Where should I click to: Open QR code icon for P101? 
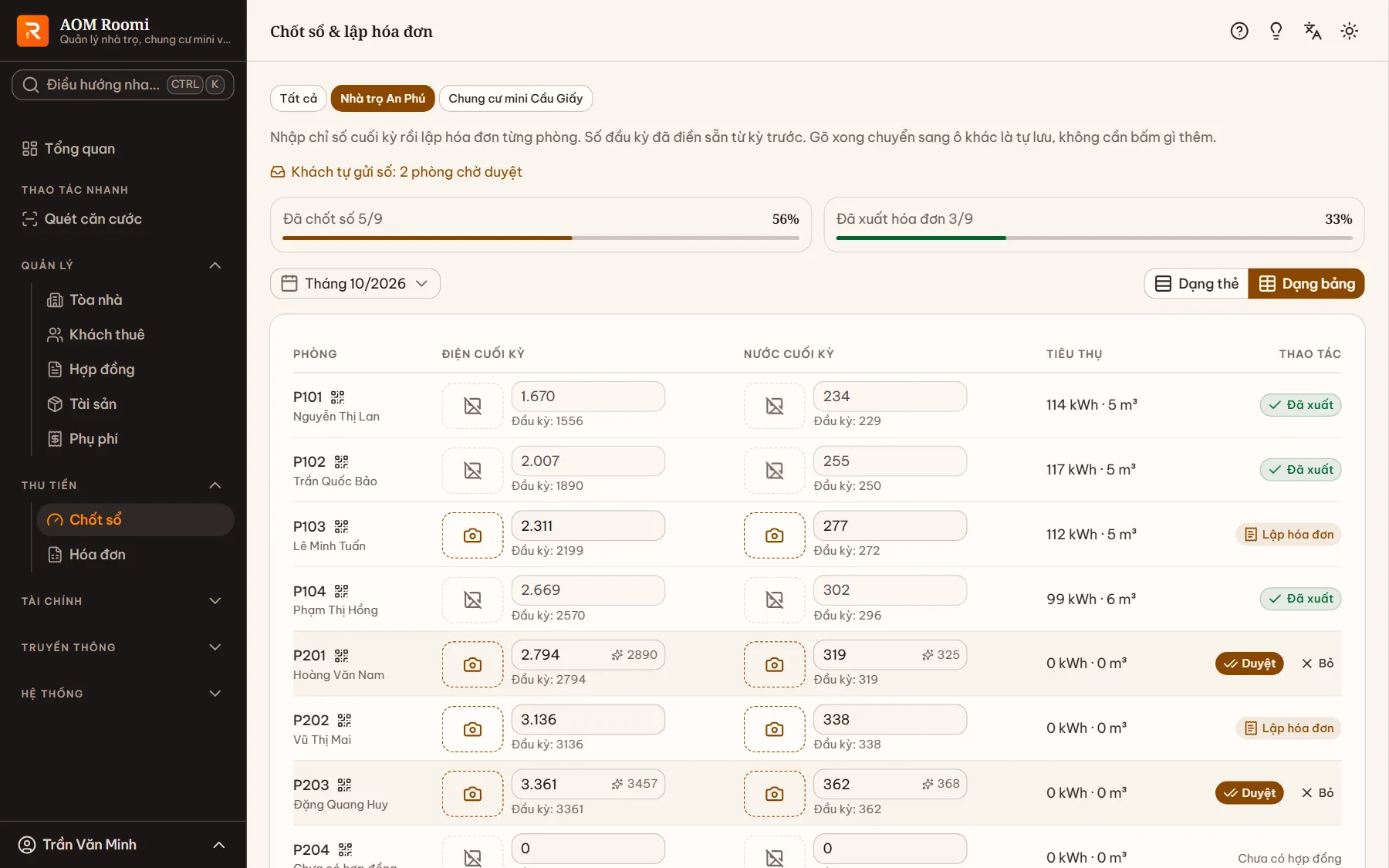coord(337,397)
